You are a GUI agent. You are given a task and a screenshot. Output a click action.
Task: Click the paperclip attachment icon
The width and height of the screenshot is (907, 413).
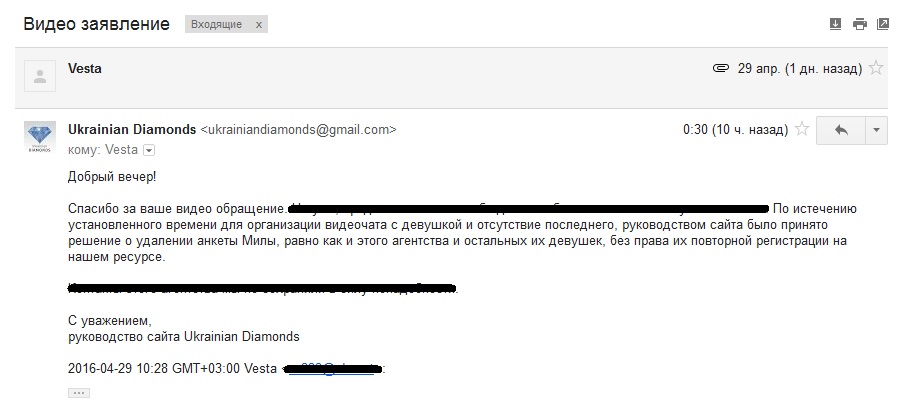click(719, 69)
